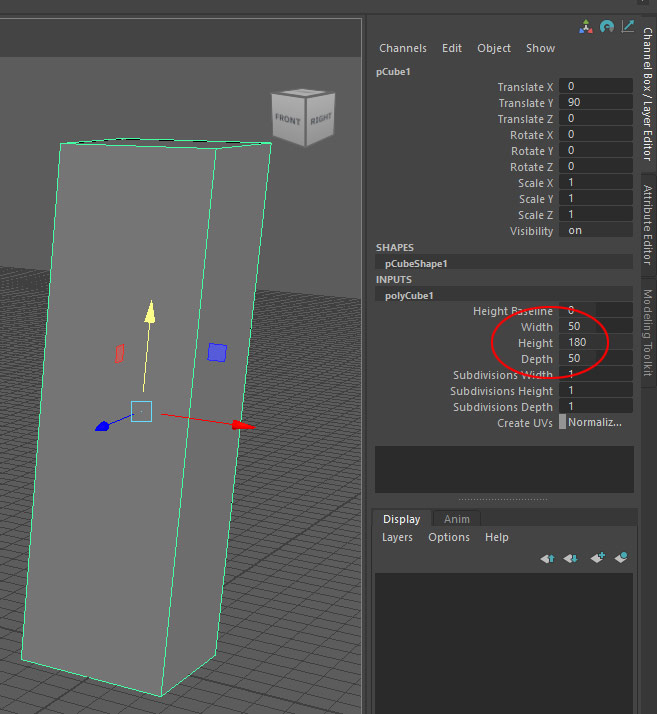
Task: Click the manipulator axes icon in Channel Box
Action: click(586, 27)
